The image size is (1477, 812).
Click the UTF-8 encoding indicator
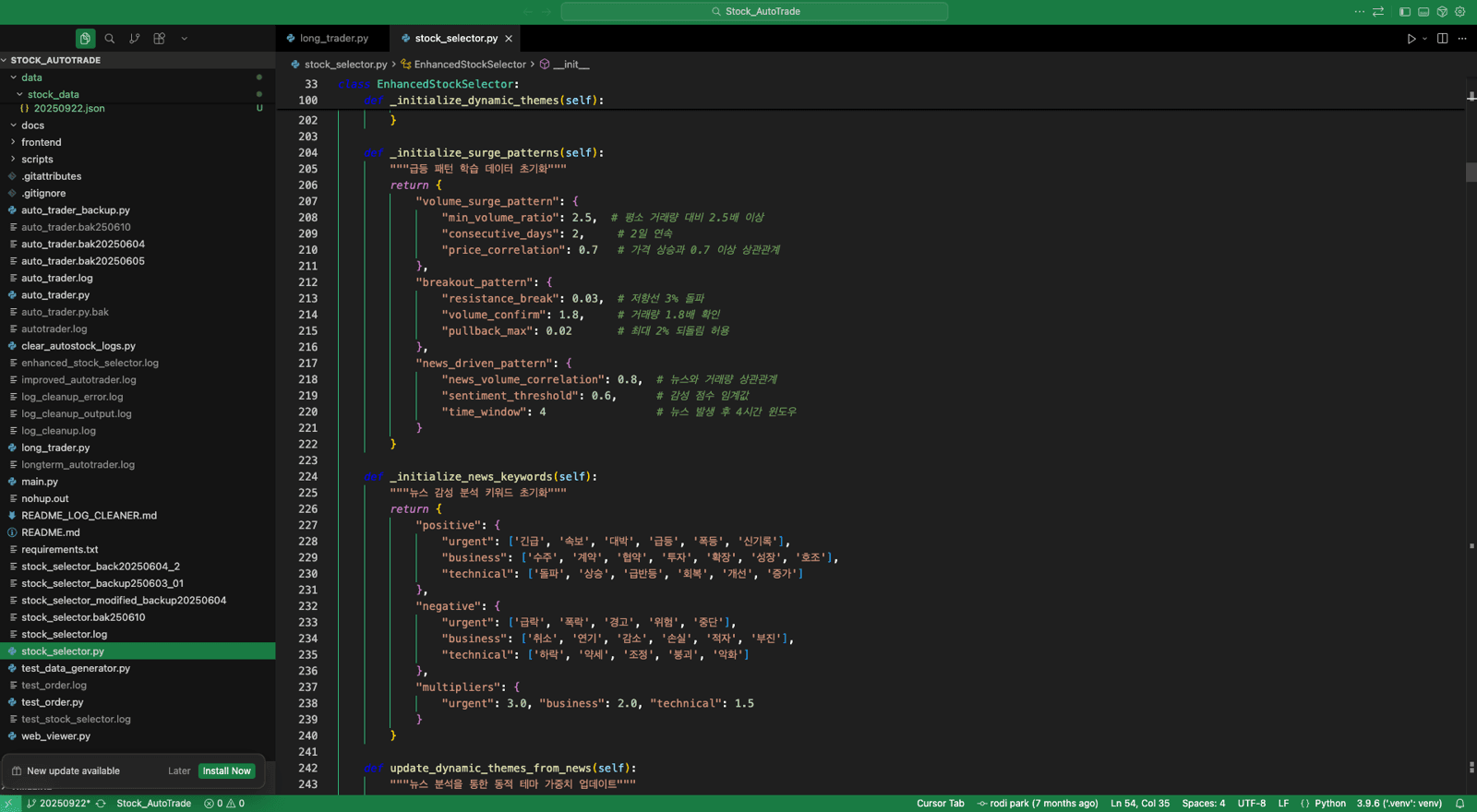(1251, 804)
